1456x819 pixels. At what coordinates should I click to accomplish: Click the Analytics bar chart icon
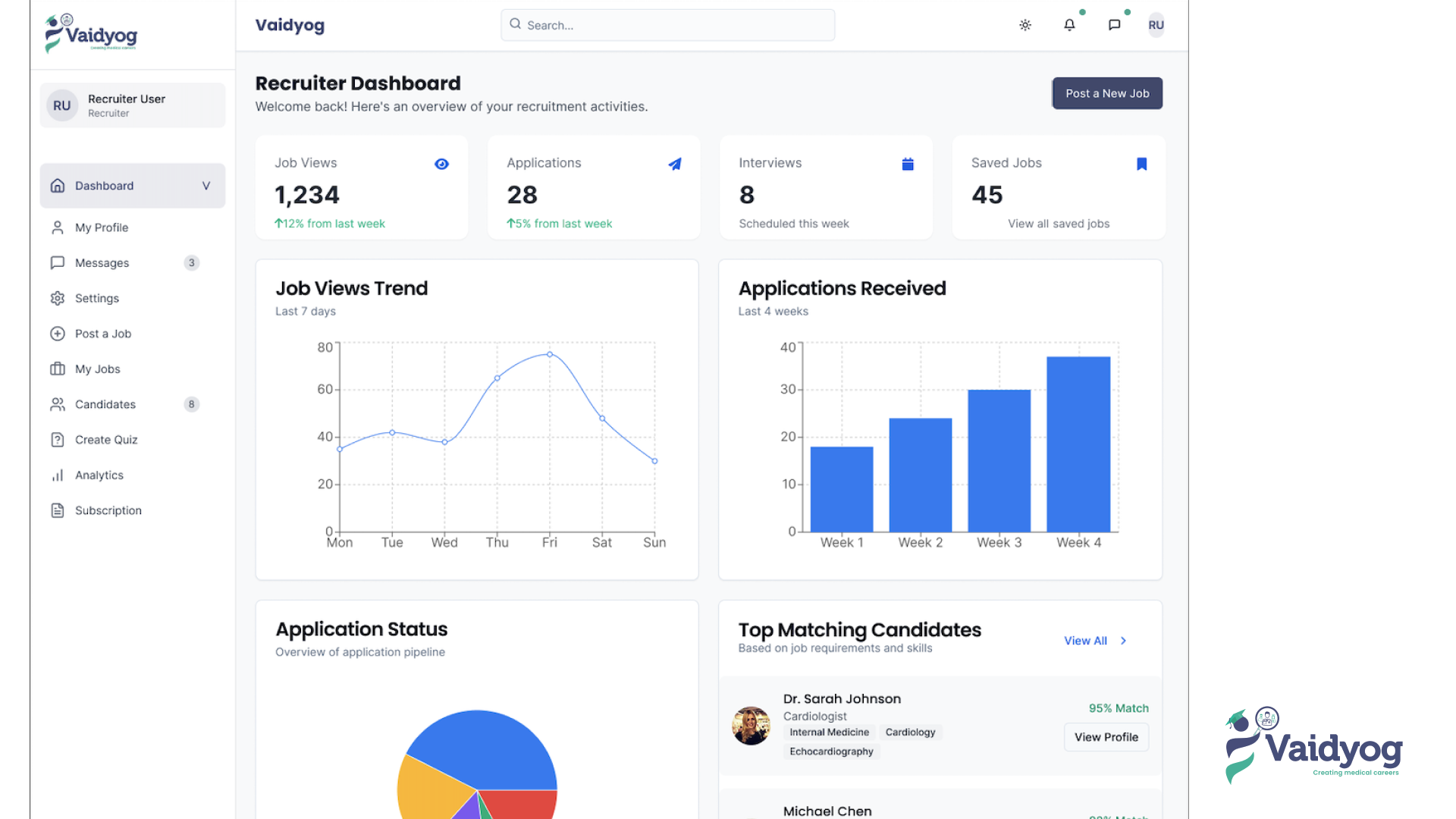coord(58,475)
